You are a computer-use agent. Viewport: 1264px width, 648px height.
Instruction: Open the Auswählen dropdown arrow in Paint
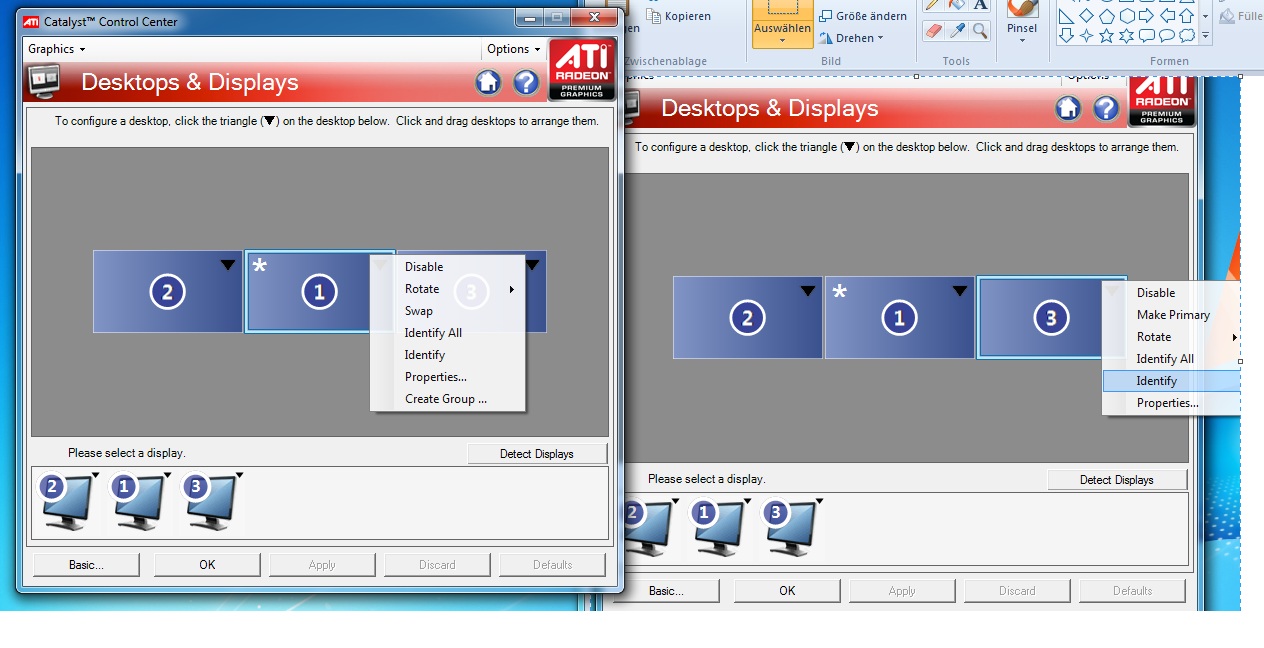[782, 42]
